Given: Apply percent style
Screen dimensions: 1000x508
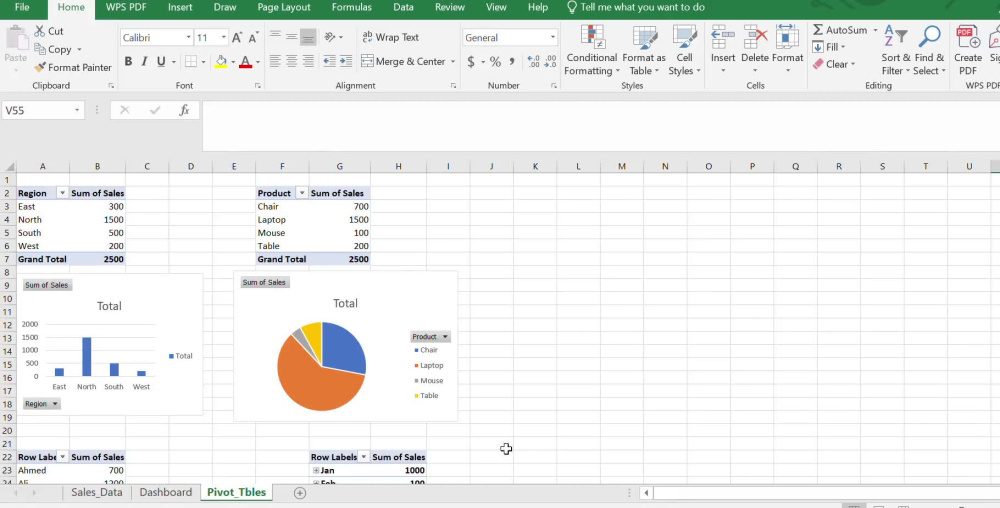Looking at the screenshot, I should coord(496,61).
